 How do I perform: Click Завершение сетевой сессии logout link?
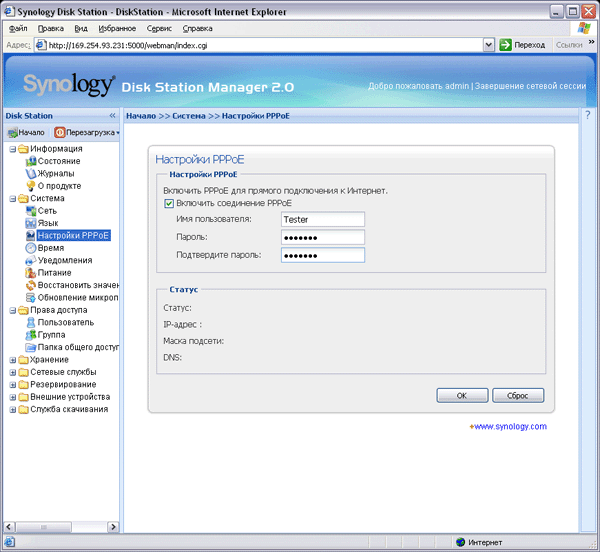(530, 86)
